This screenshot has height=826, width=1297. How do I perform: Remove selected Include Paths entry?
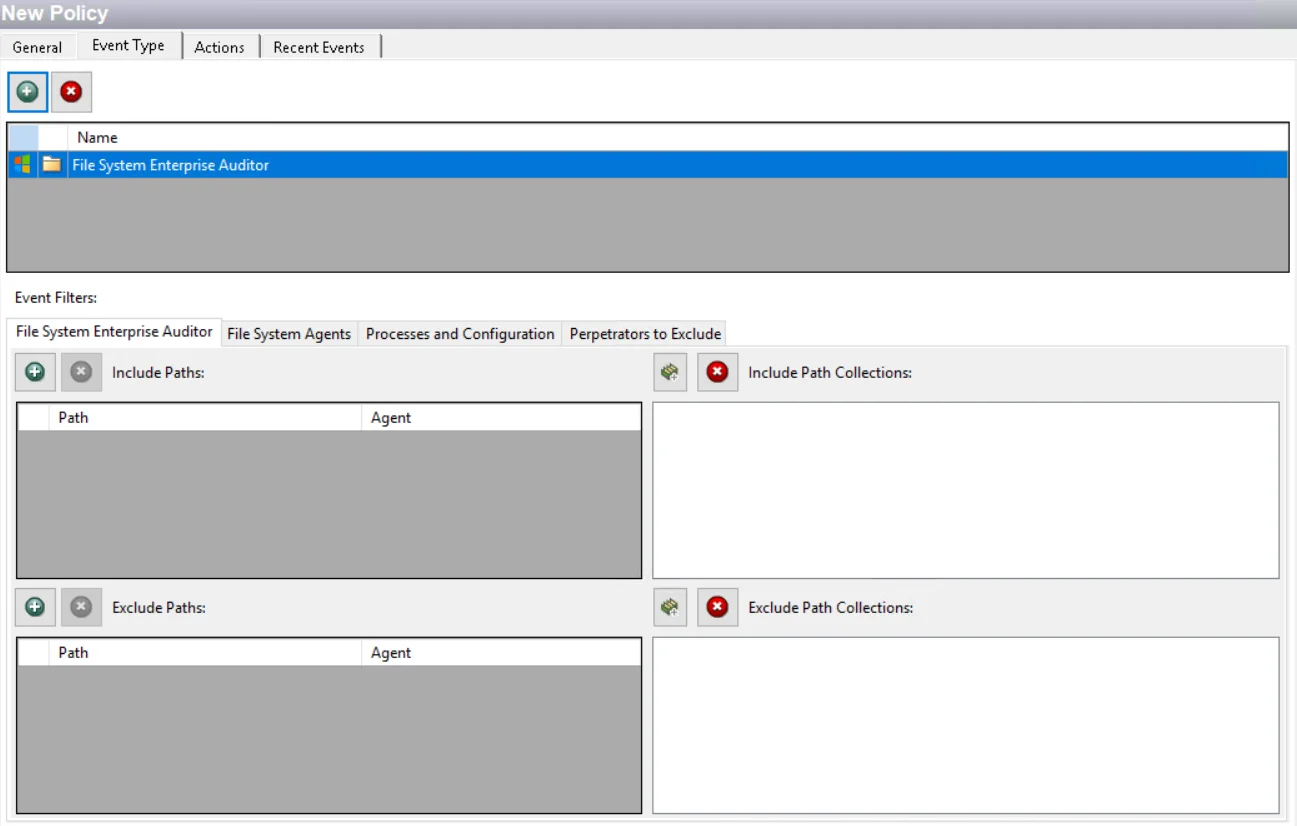(81, 372)
